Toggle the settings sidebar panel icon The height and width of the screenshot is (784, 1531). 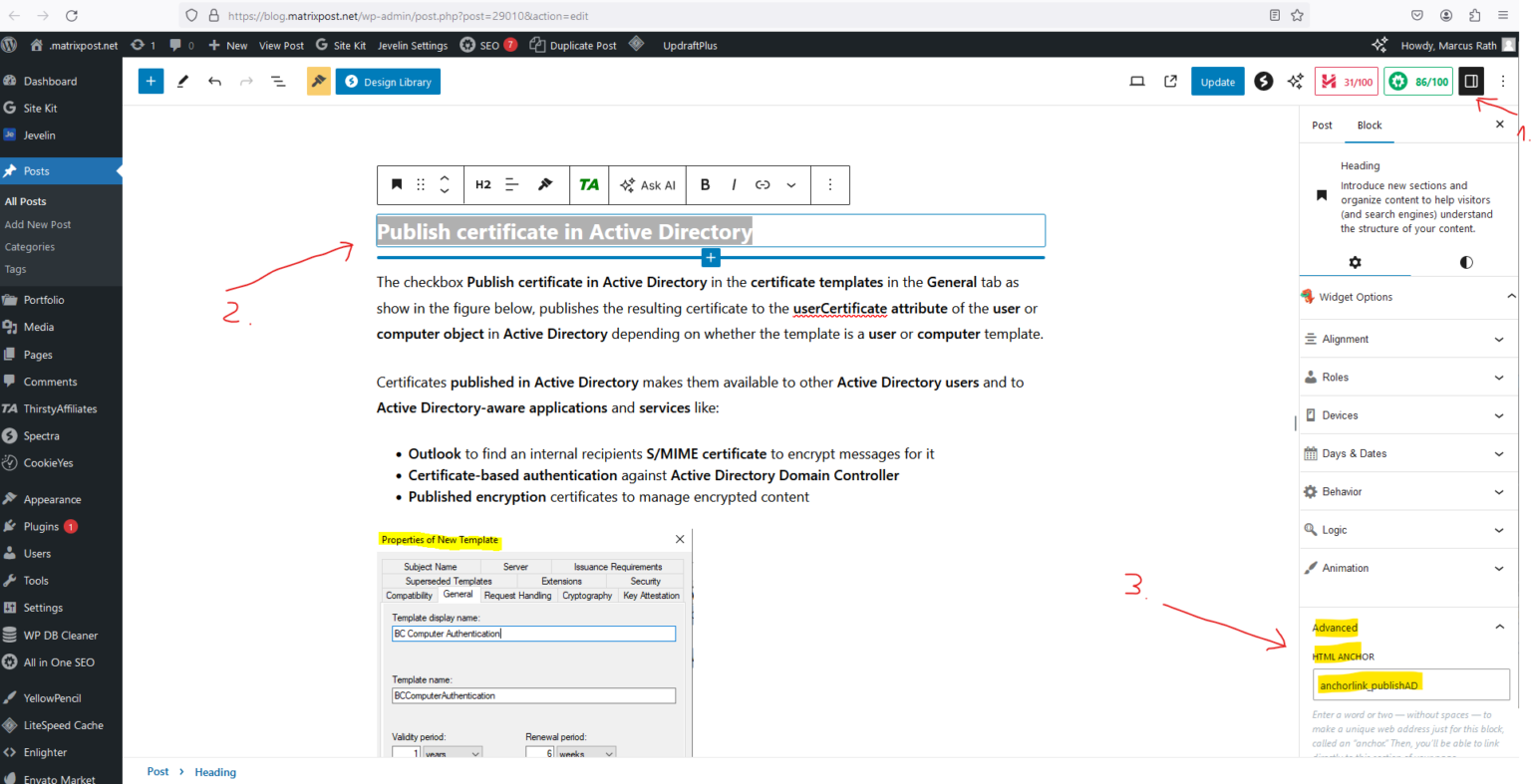(1471, 81)
